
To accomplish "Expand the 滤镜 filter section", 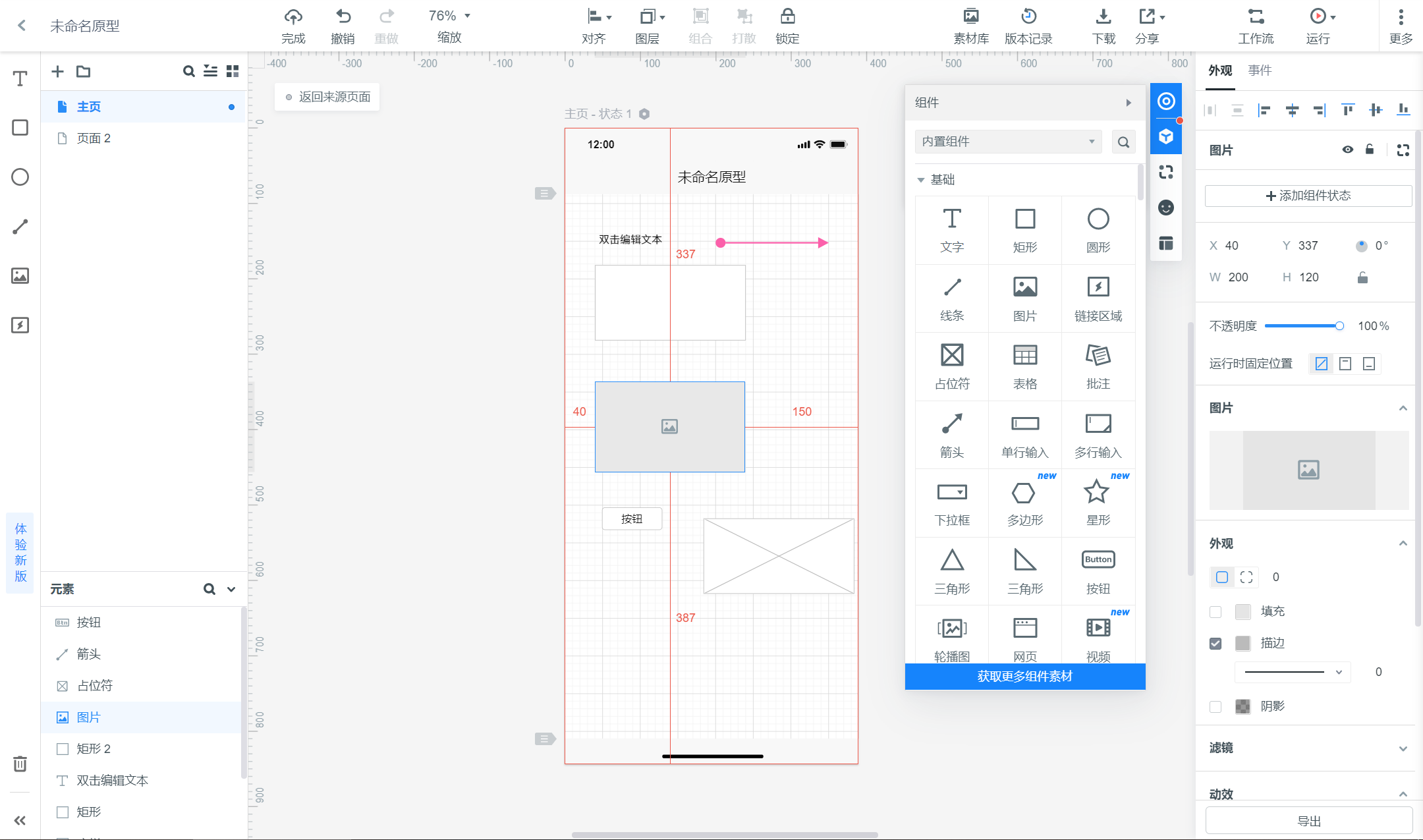I will tap(1403, 748).
